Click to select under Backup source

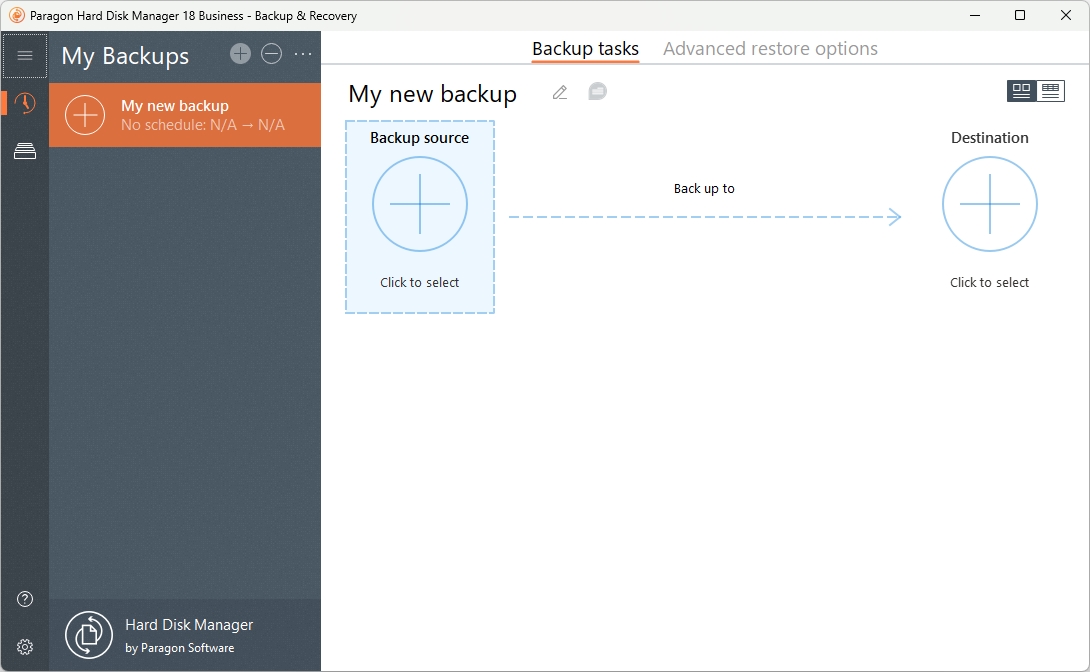420,283
